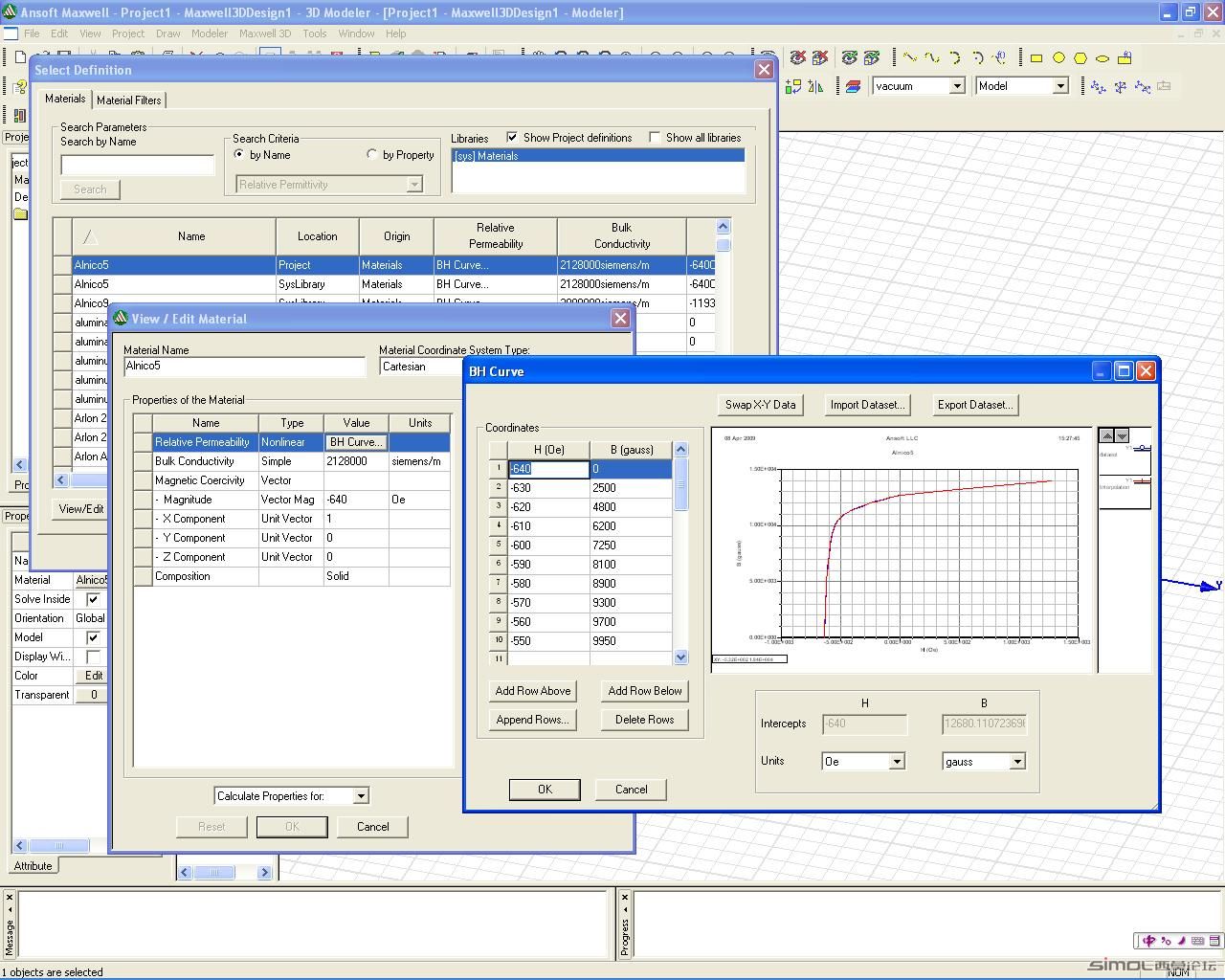
Task: Select the Draw spline tool
Action: pyautogui.click(x=932, y=58)
